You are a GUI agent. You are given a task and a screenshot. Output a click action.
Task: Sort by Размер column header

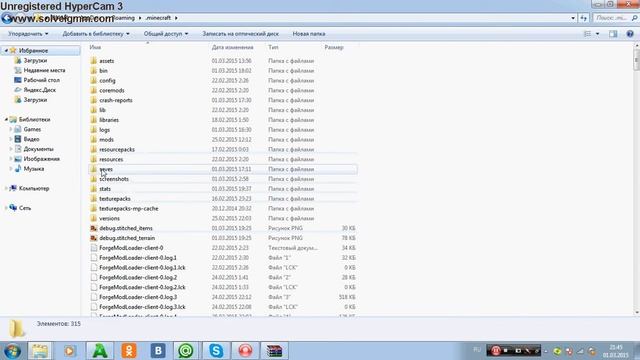pos(334,47)
